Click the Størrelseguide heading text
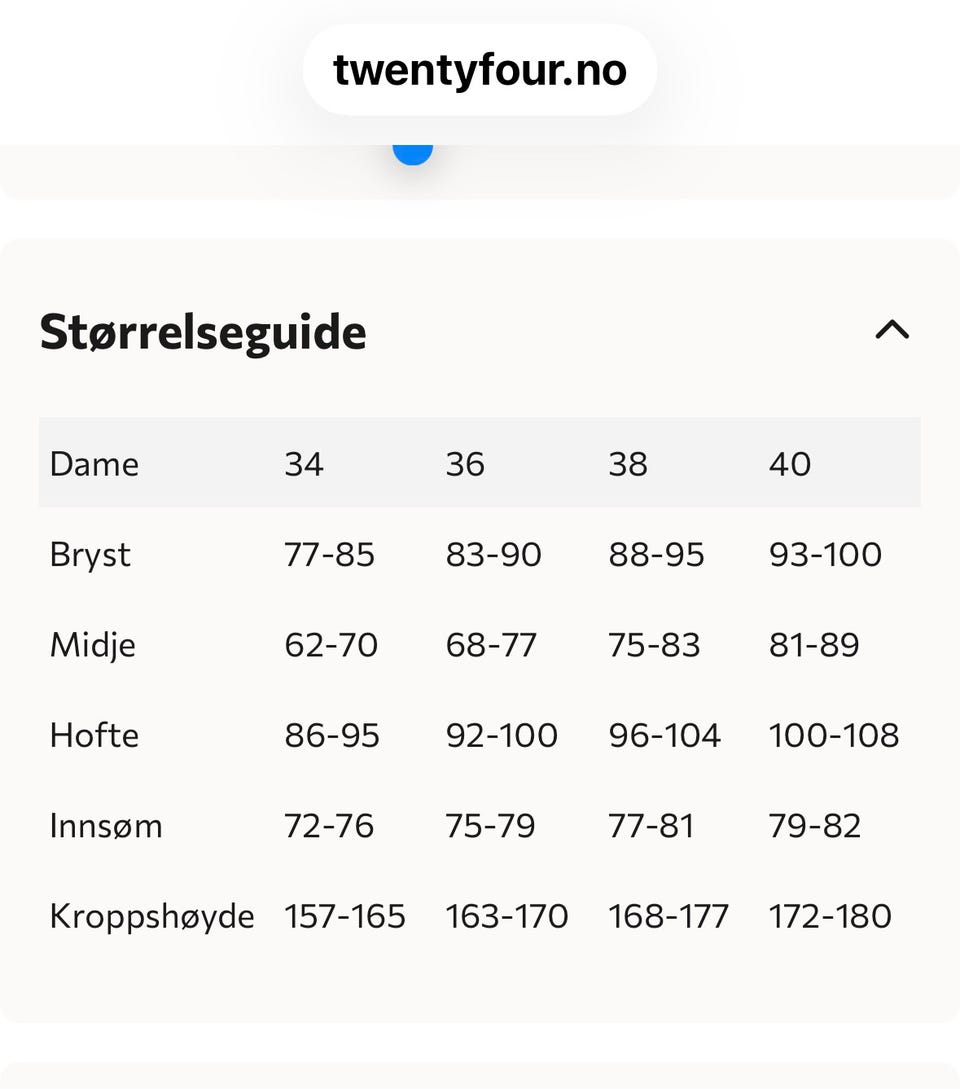This screenshot has width=960, height=1089. point(203,332)
